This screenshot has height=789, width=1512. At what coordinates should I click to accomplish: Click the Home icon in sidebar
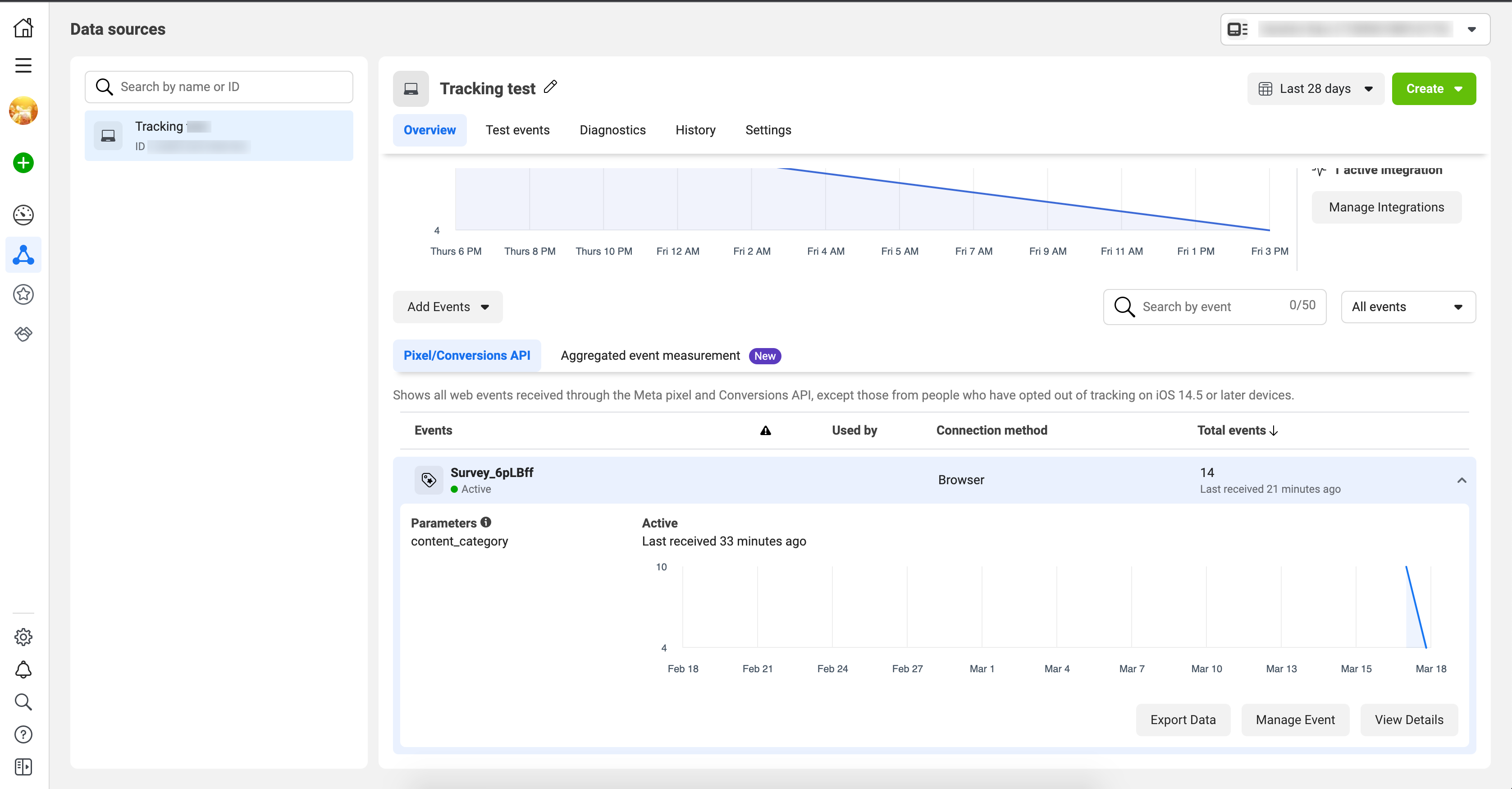[23, 28]
